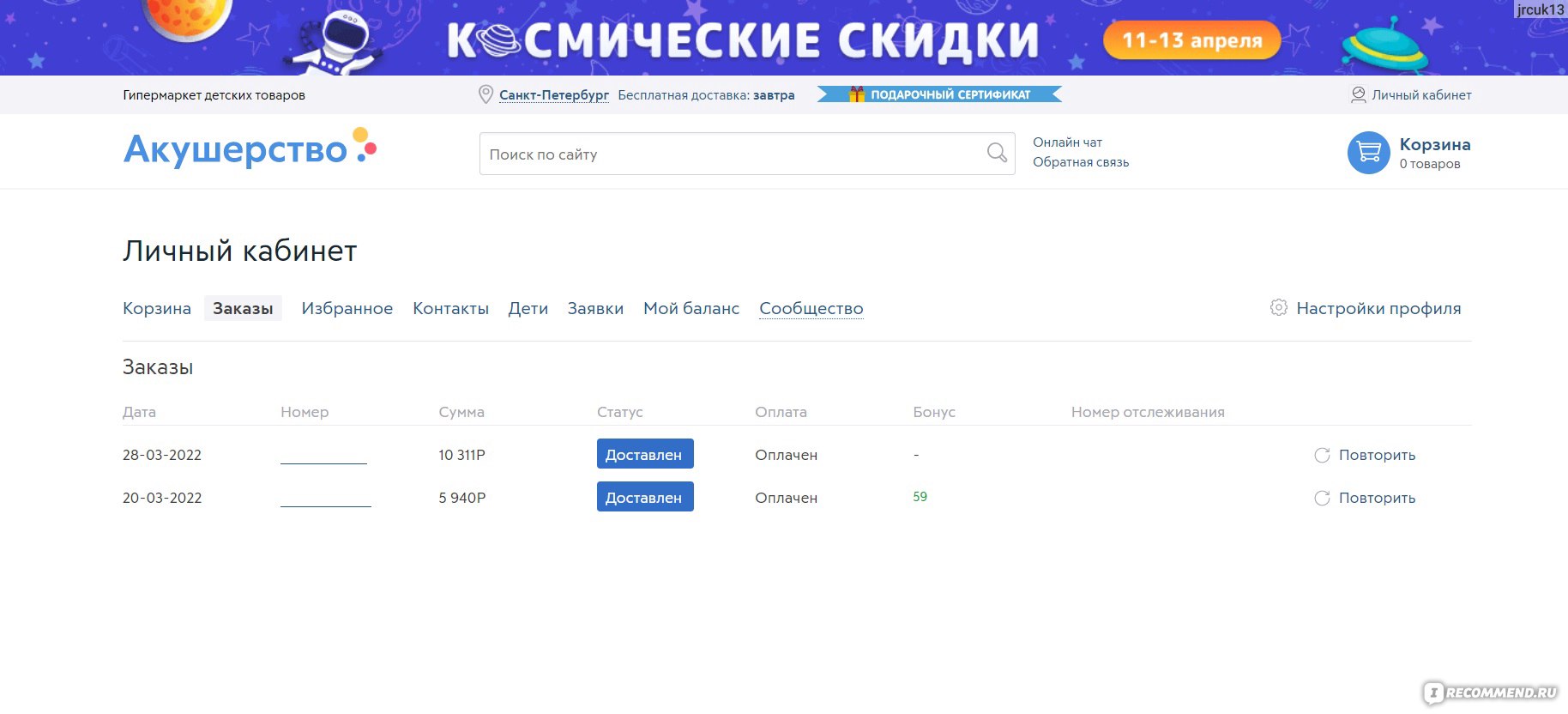Open the Космические скидки banner
The height and width of the screenshot is (714, 1568).
784,38
